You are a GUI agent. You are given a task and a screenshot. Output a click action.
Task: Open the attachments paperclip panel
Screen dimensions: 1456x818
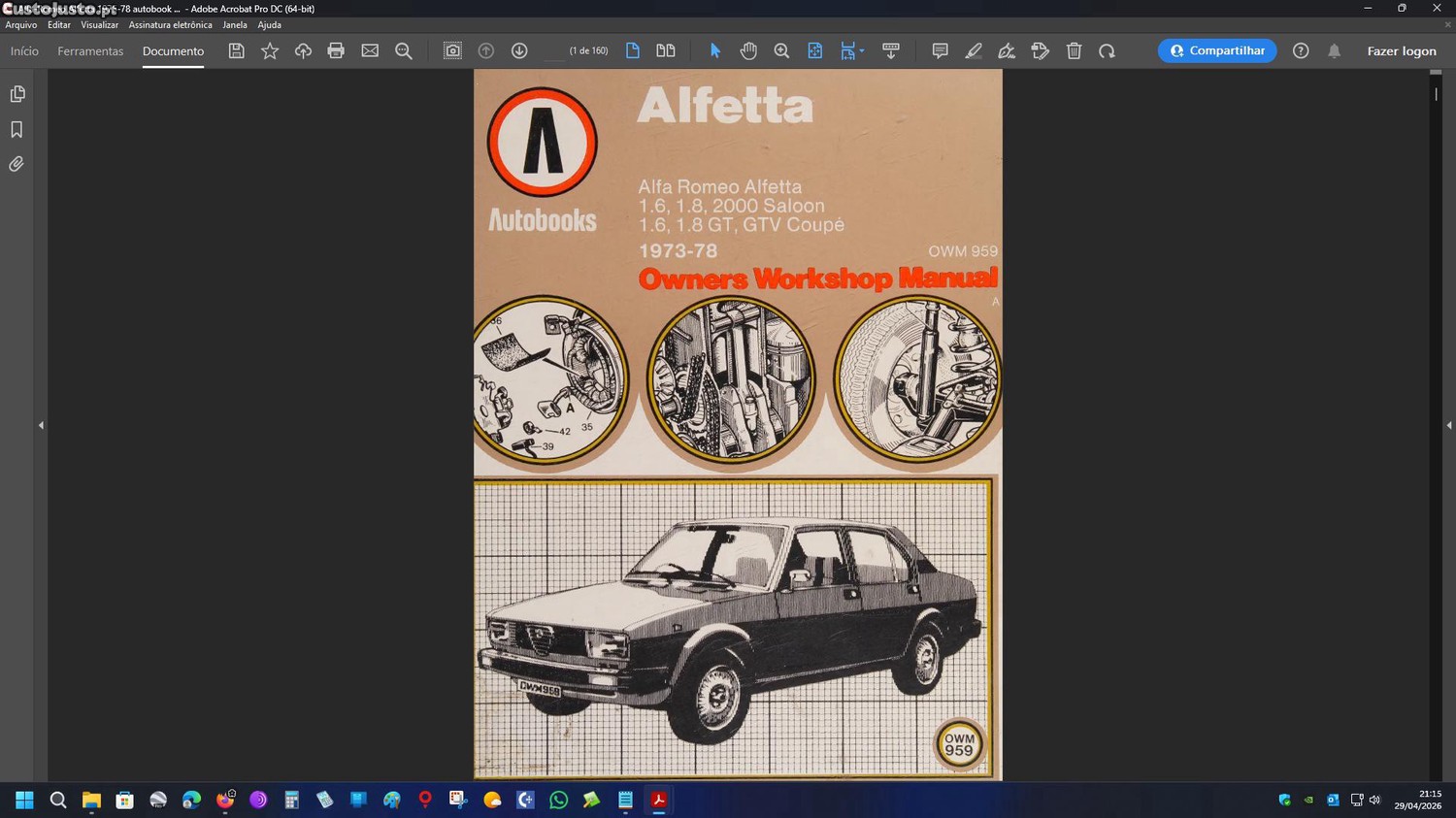point(17,164)
